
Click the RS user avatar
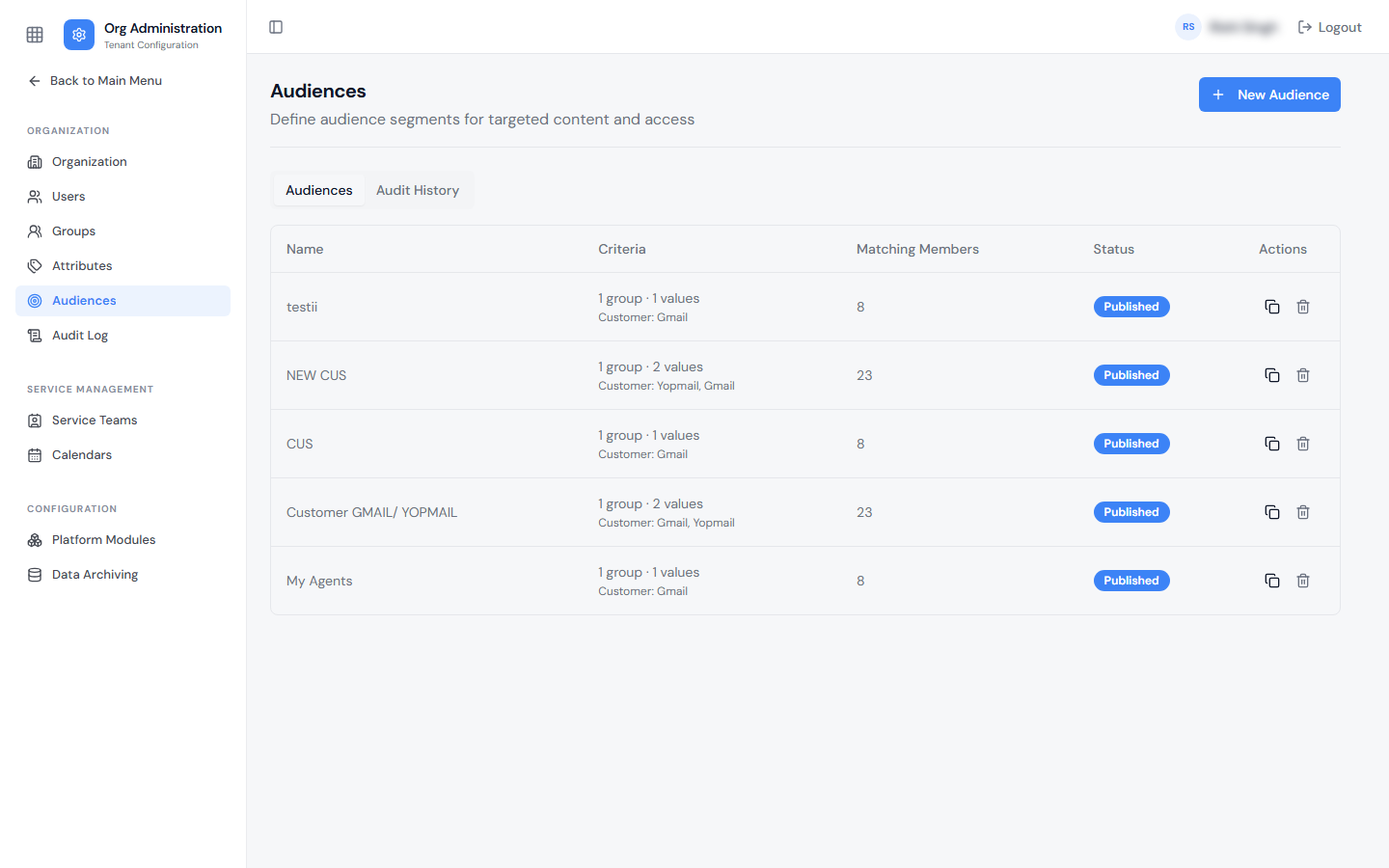(x=1188, y=27)
